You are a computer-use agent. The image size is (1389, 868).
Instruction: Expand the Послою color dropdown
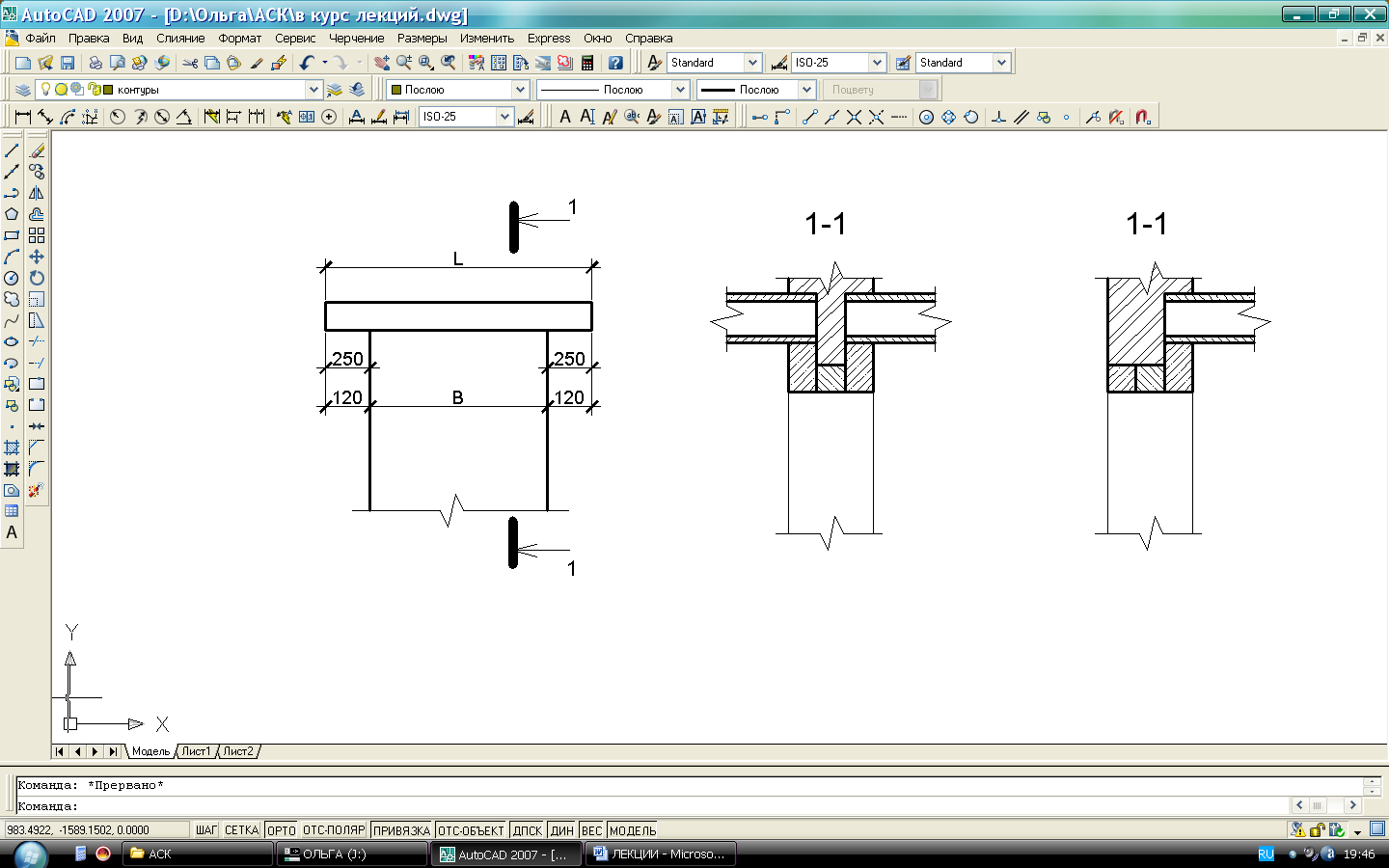coord(520,90)
